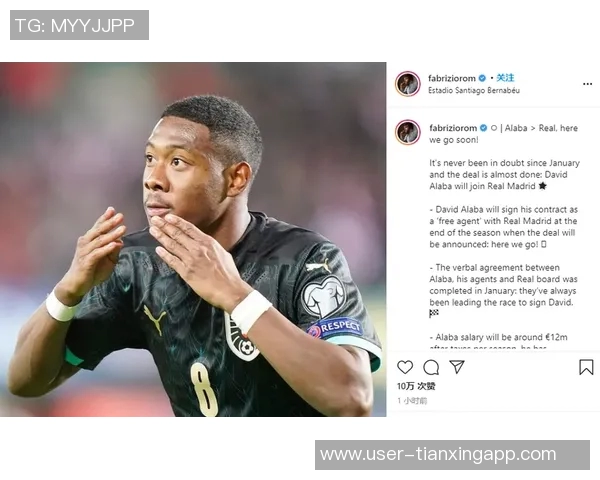Click the TG: MYYJJPP watermark label
This screenshot has width=600, height=480.
pyautogui.click(x=79, y=25)
